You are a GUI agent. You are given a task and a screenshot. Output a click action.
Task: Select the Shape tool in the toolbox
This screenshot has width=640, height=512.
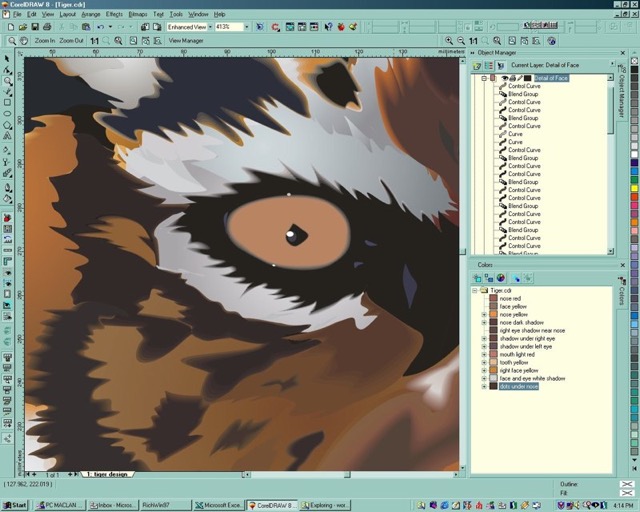click(7, 70)
